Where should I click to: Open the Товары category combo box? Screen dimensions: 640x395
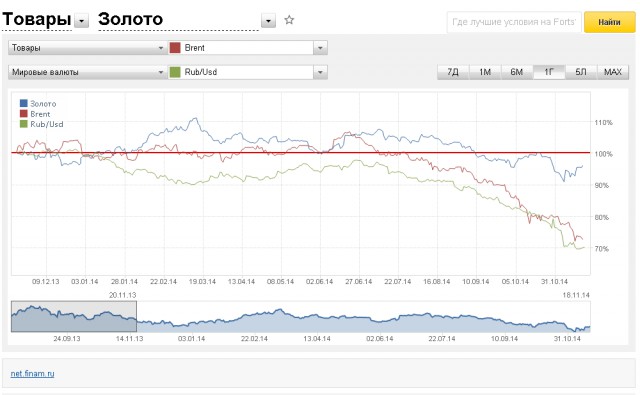click(87, 48)
